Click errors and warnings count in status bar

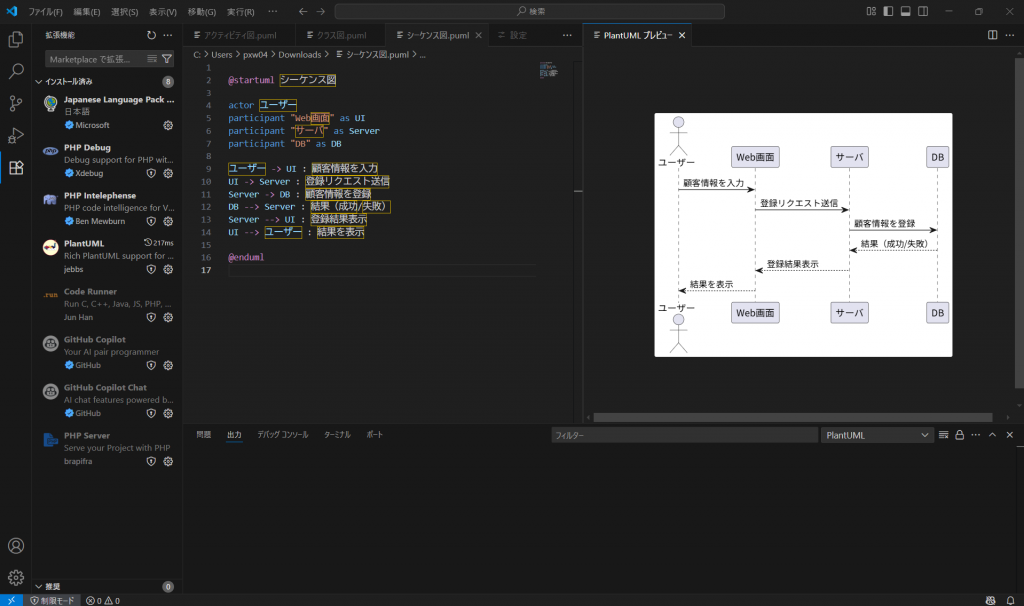coord(103,601)
